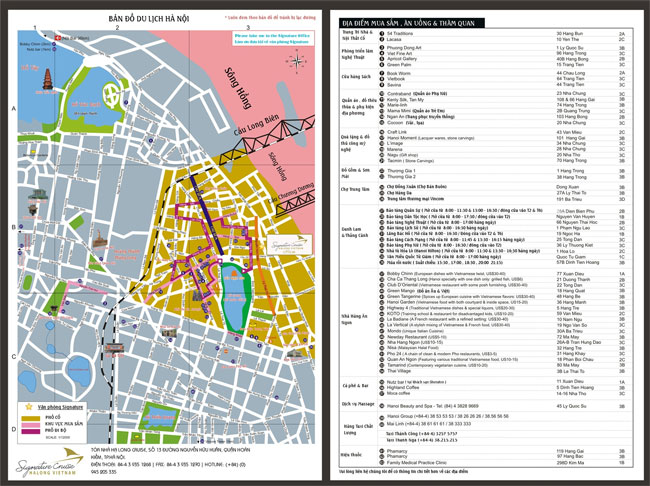The width and height of the screenshot is (650, 486).
Task: Click the grid row letter C on the map edge
Action: pyautogui.click(x=14, y=357)
